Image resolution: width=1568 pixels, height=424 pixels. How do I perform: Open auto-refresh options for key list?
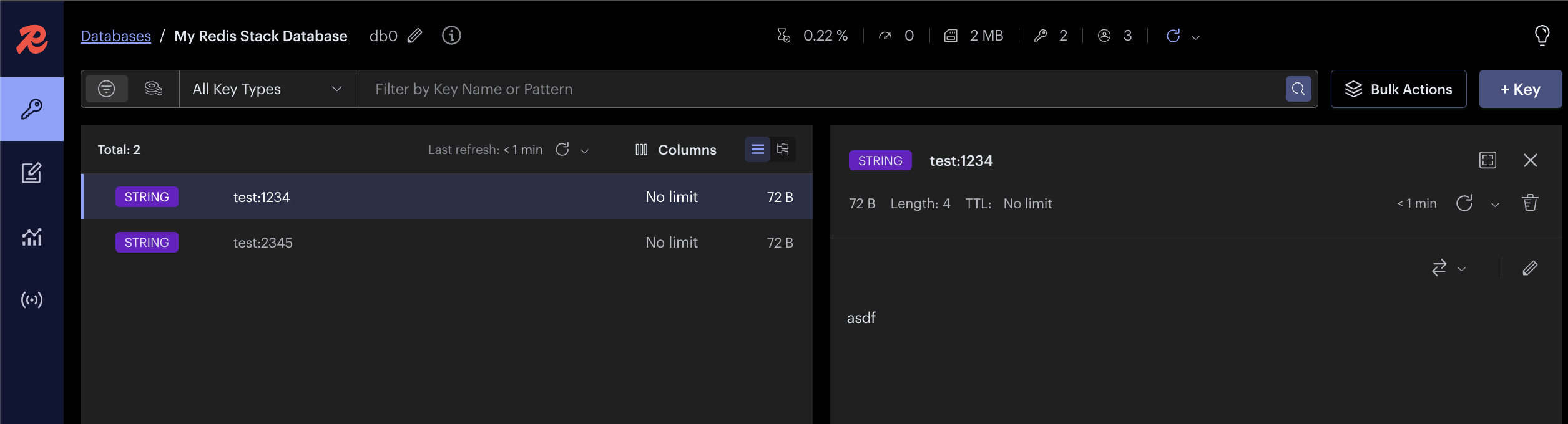585,151
